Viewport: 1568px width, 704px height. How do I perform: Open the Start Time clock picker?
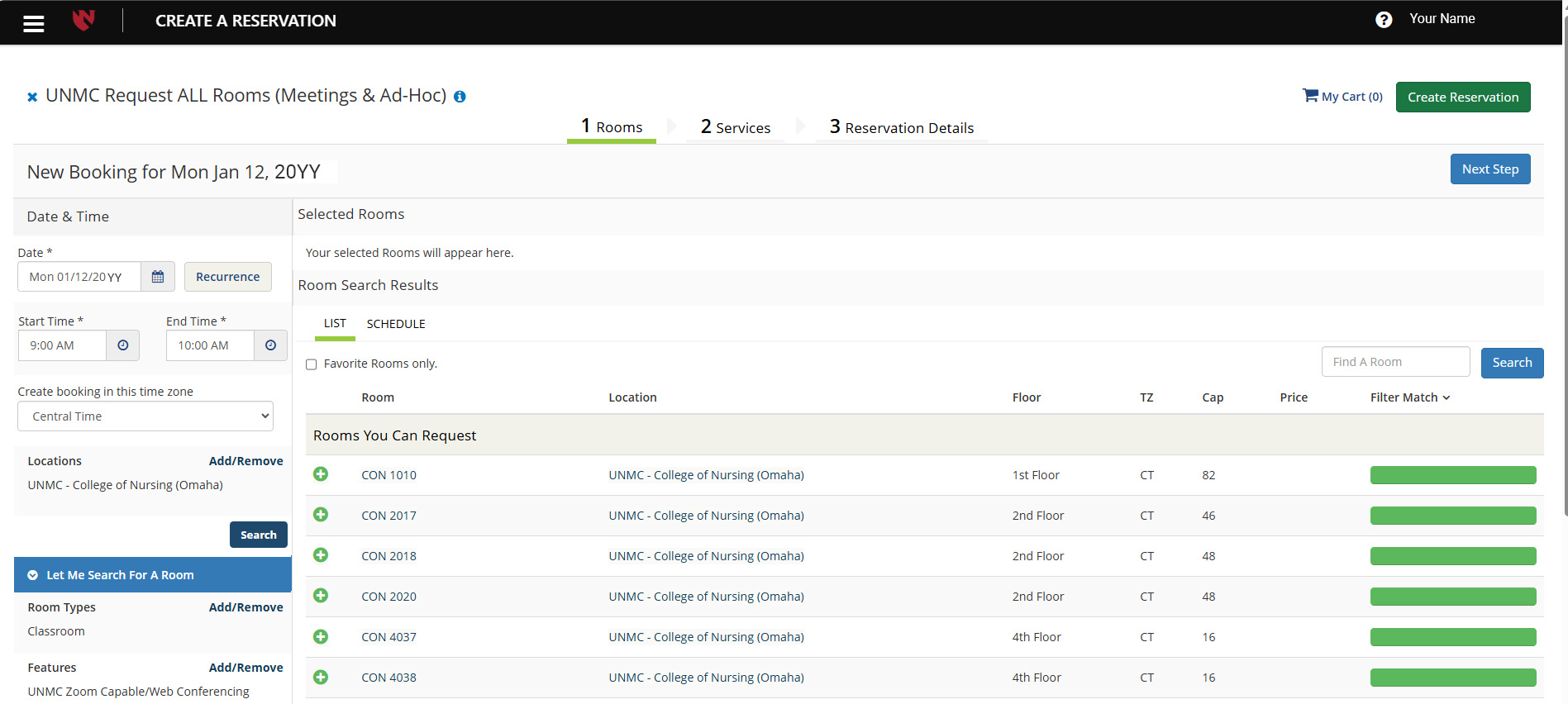point(123,345)
